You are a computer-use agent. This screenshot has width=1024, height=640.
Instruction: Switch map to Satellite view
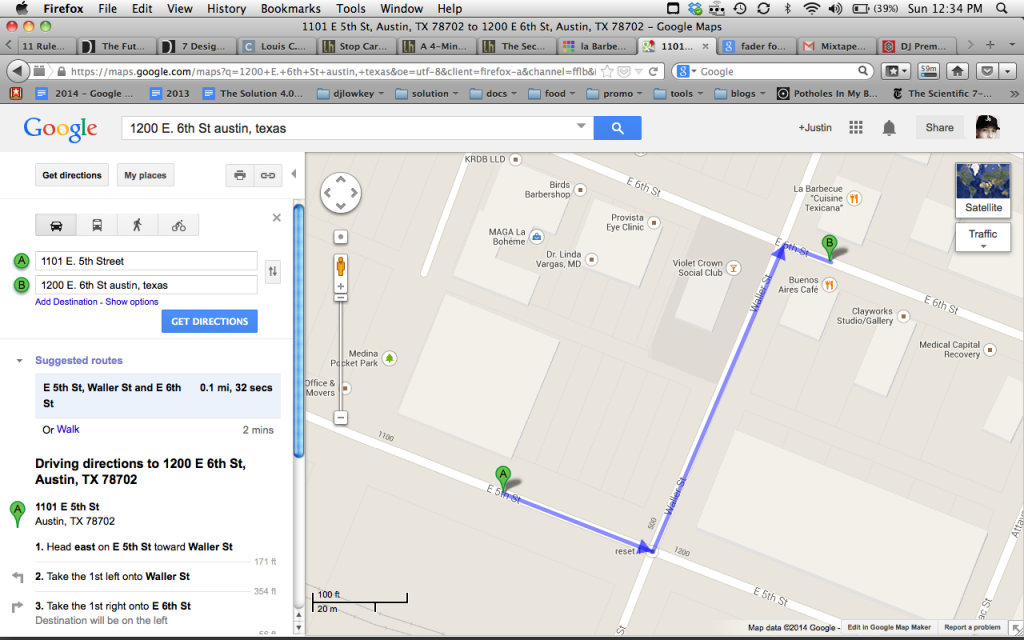[x=983, y=190]
